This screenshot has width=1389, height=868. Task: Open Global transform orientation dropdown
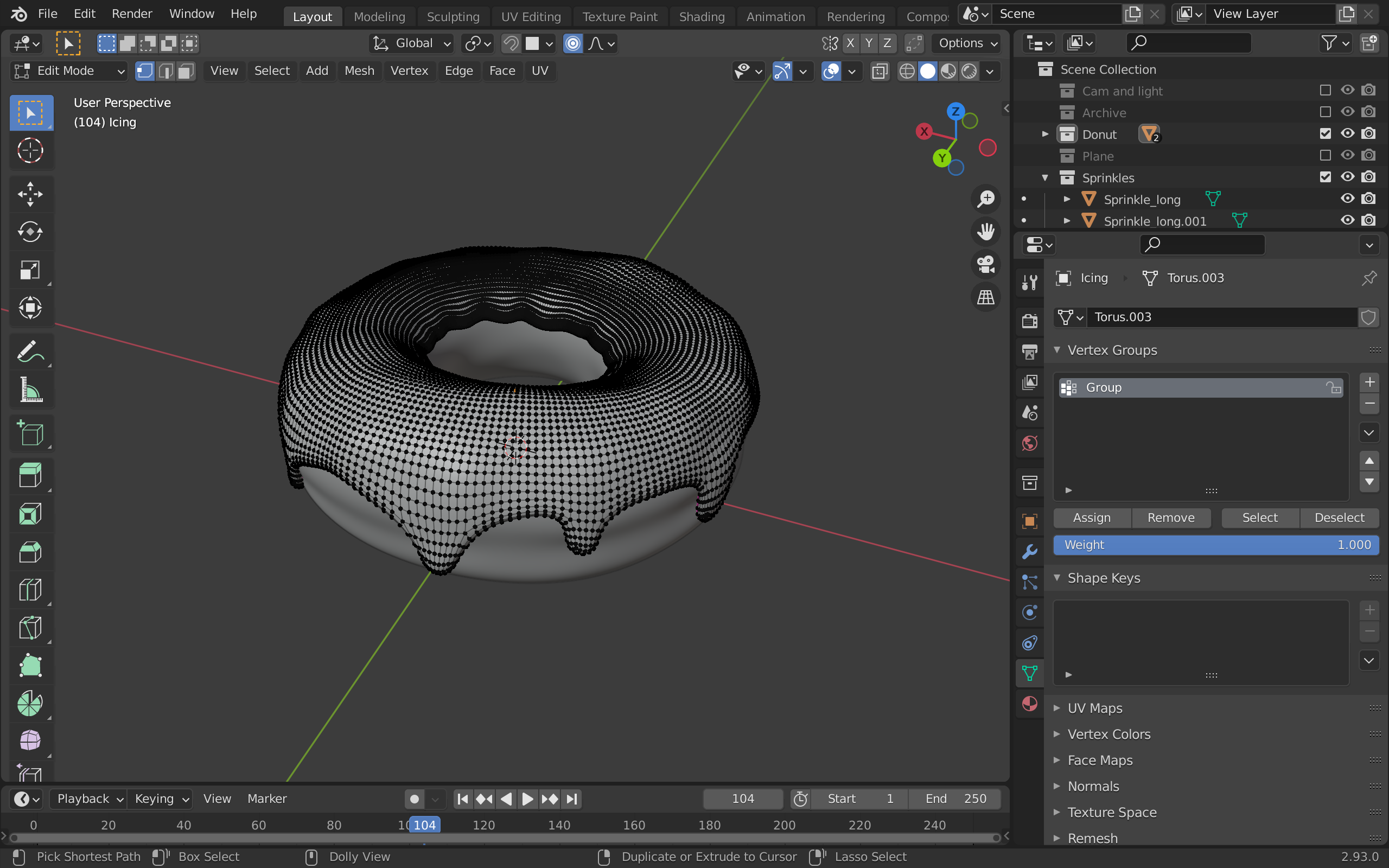tap(411, 43)
